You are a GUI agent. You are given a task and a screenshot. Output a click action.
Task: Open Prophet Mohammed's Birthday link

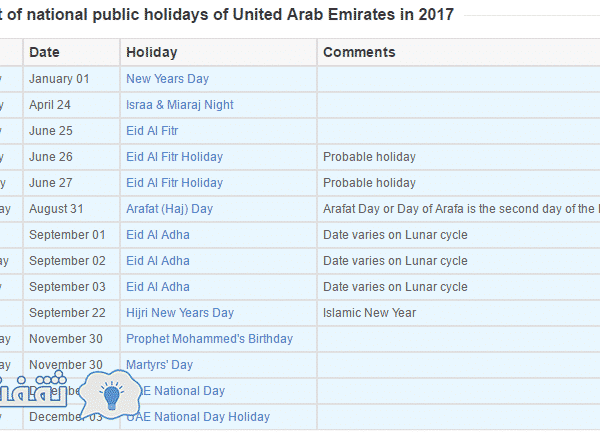pyautogui.click(x=209, y=339)
